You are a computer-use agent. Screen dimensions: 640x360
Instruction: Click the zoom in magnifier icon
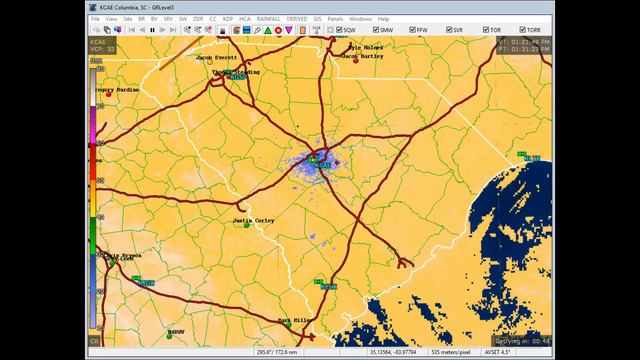(x=187, y=30)
